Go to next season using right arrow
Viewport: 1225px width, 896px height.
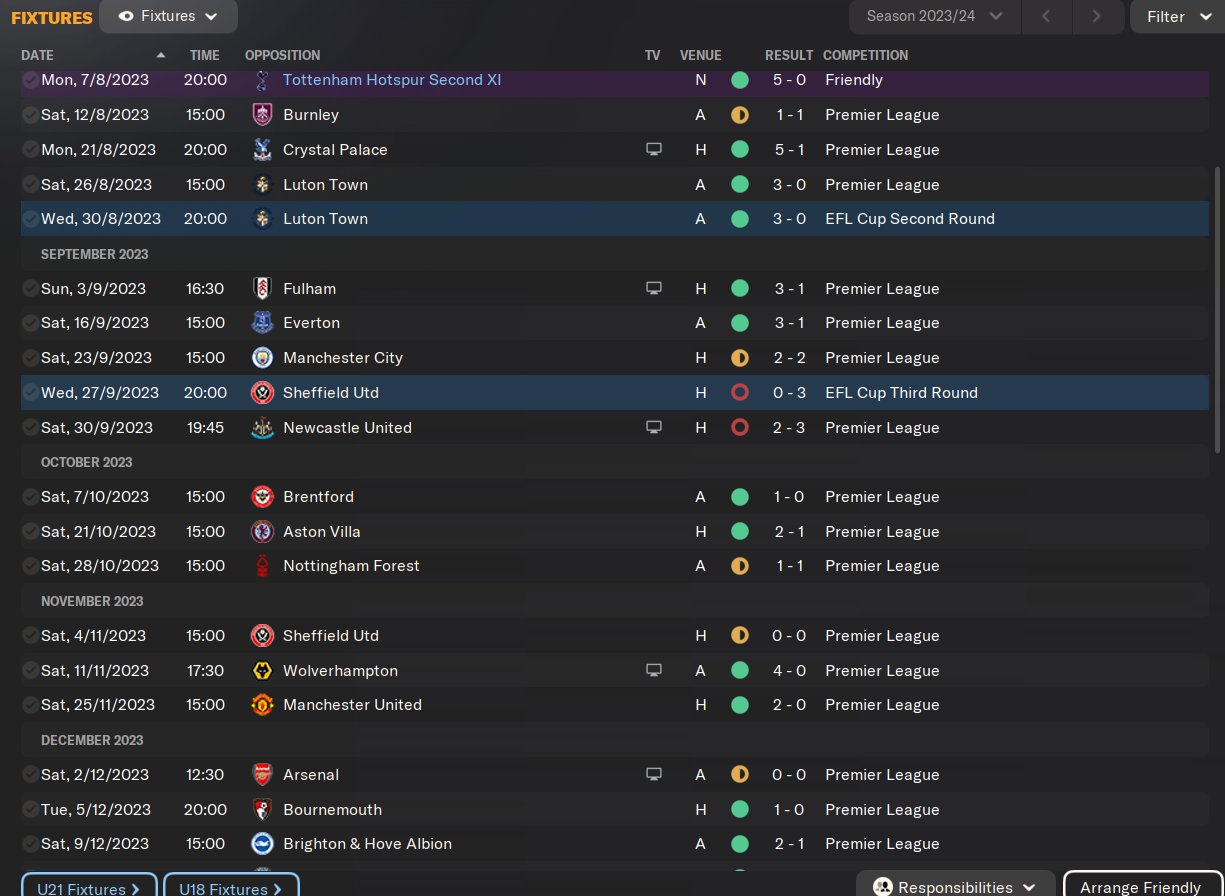click(x=1097, y=16)
